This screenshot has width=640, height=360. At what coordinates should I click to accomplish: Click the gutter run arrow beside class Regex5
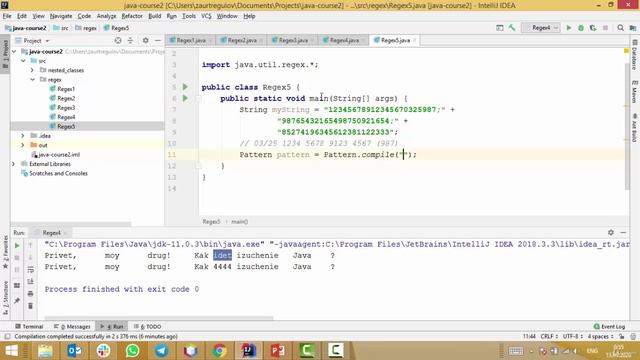pyautogui.click(x=185, y=87)
